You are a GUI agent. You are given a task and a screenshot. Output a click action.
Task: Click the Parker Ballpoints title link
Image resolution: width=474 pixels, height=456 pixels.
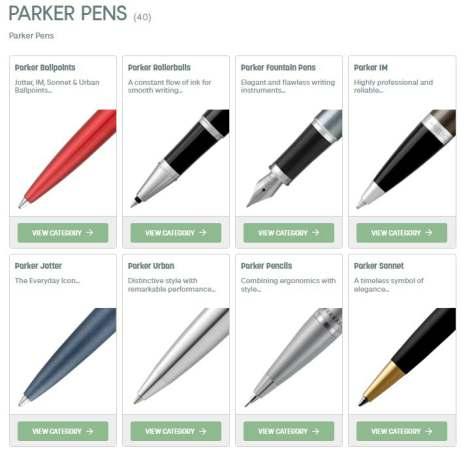pyautogui.click(x=45, y=68)
